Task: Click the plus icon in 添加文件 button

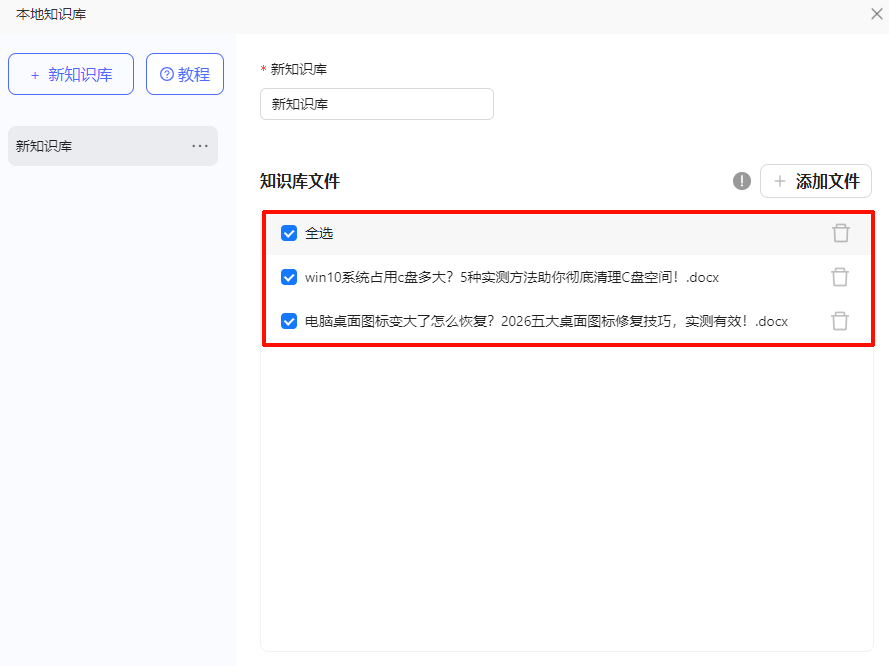Action: (780, 182)
